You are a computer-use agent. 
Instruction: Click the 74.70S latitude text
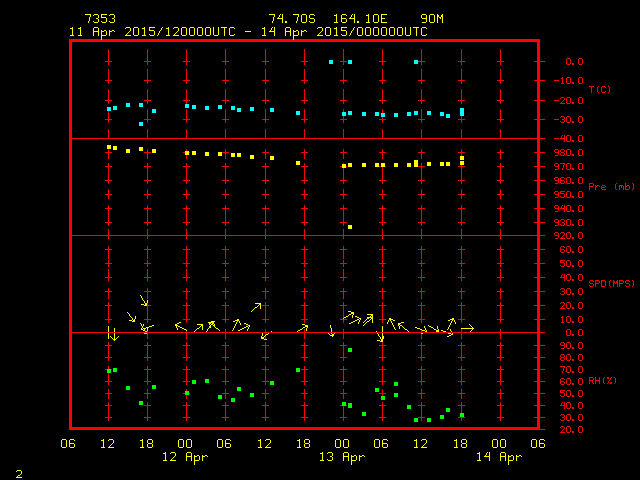coord(291,19)
